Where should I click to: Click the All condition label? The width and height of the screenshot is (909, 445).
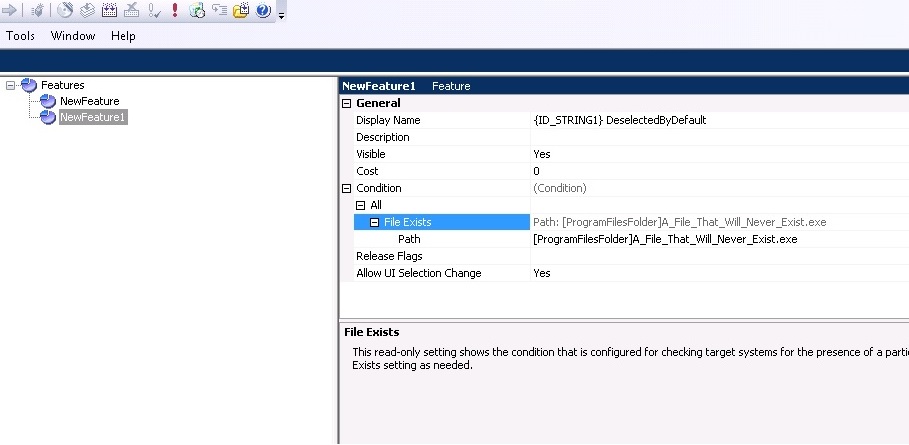point(376,205)
